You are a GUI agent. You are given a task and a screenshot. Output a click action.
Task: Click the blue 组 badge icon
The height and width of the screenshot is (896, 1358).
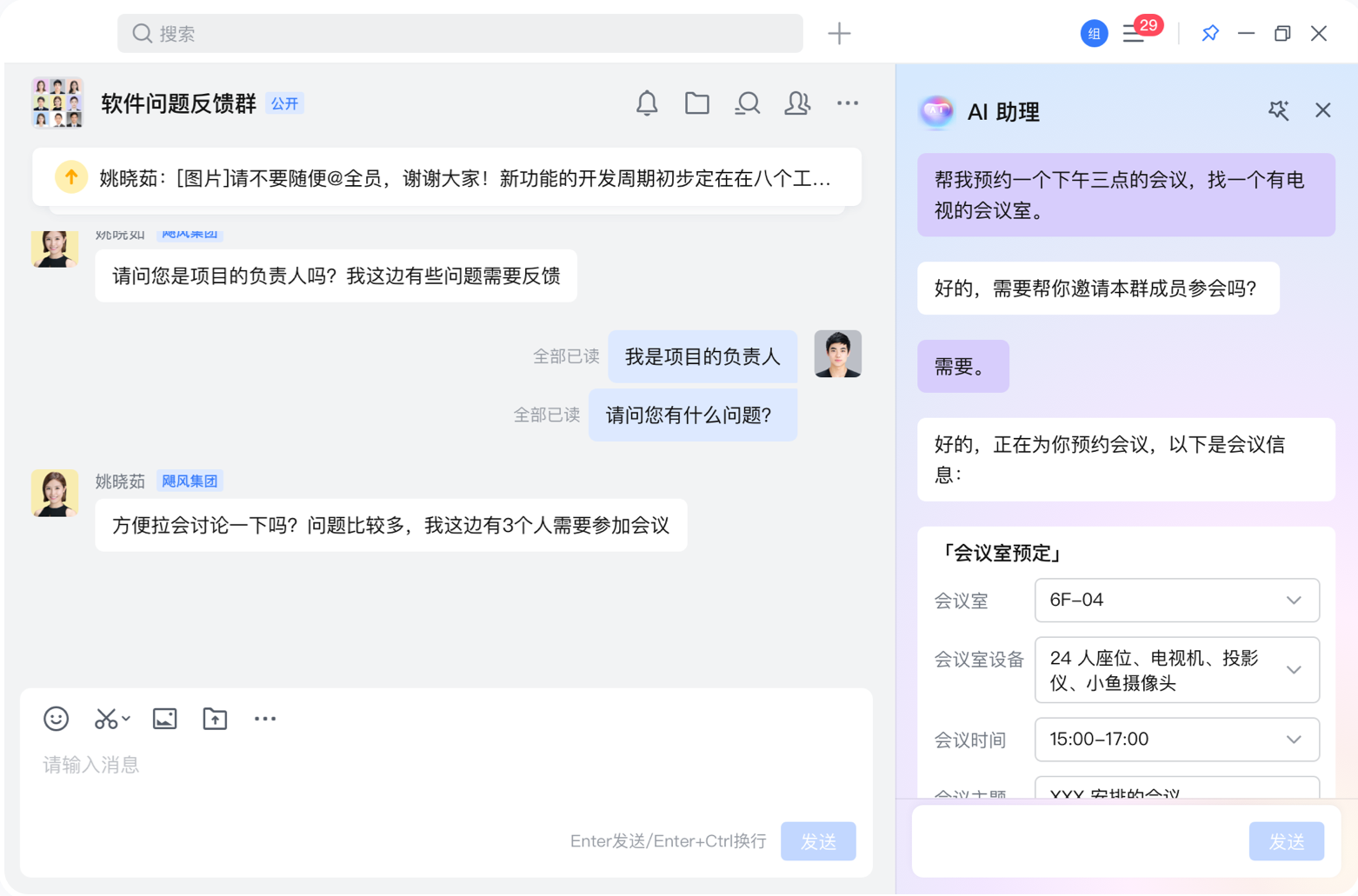pyautogui.click(x=1094, y=33)
